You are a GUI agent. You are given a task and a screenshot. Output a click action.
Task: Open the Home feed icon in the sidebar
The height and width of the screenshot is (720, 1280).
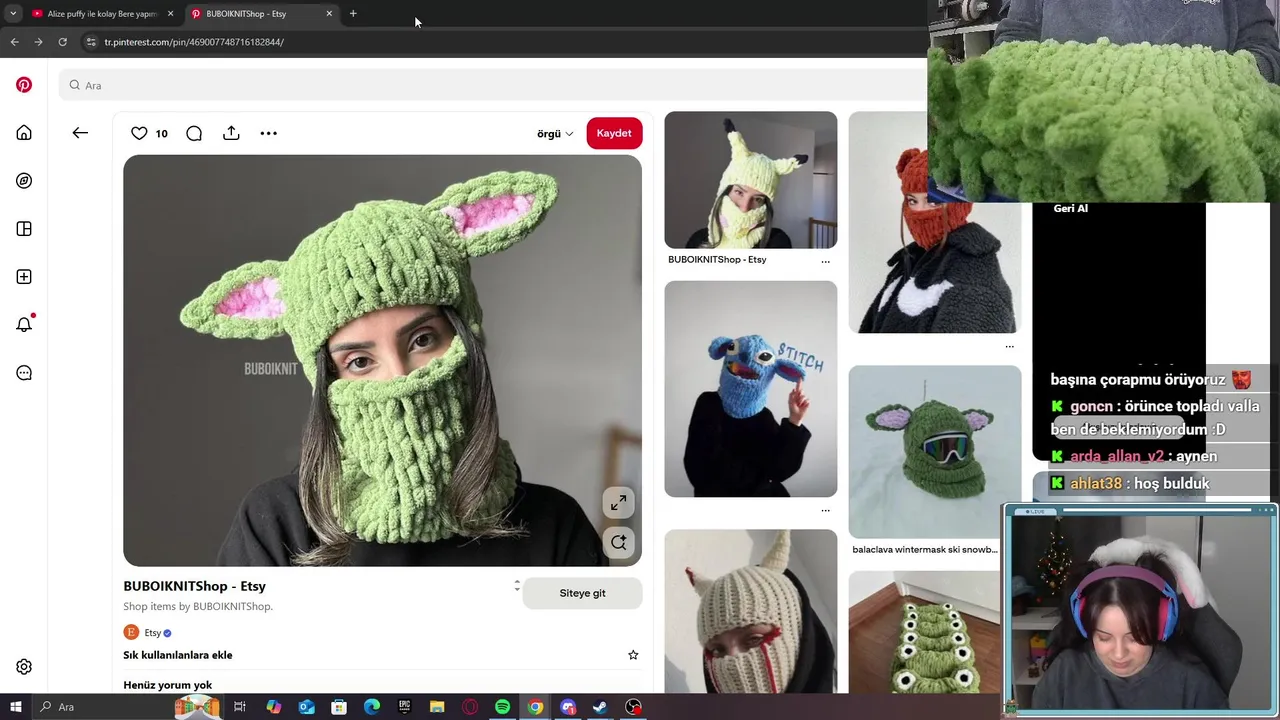point(24,133)
